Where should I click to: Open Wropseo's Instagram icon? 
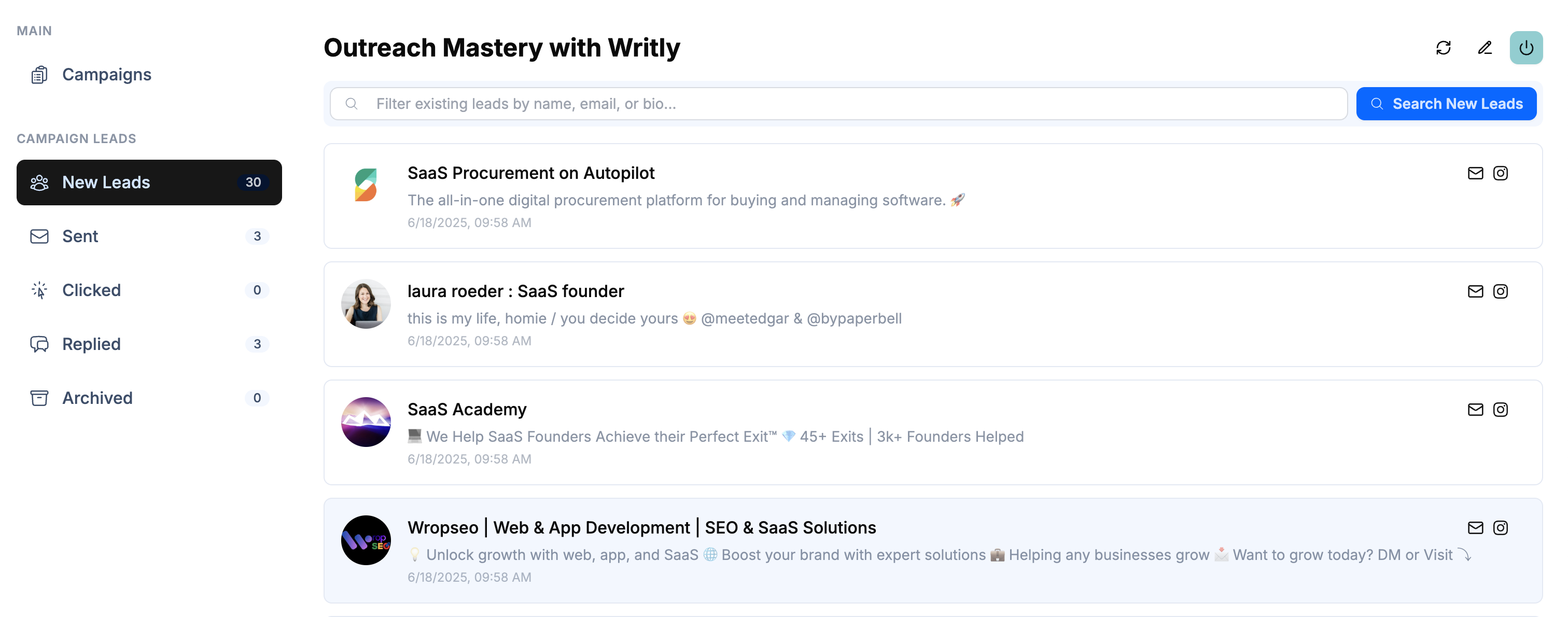(1500, 527)
